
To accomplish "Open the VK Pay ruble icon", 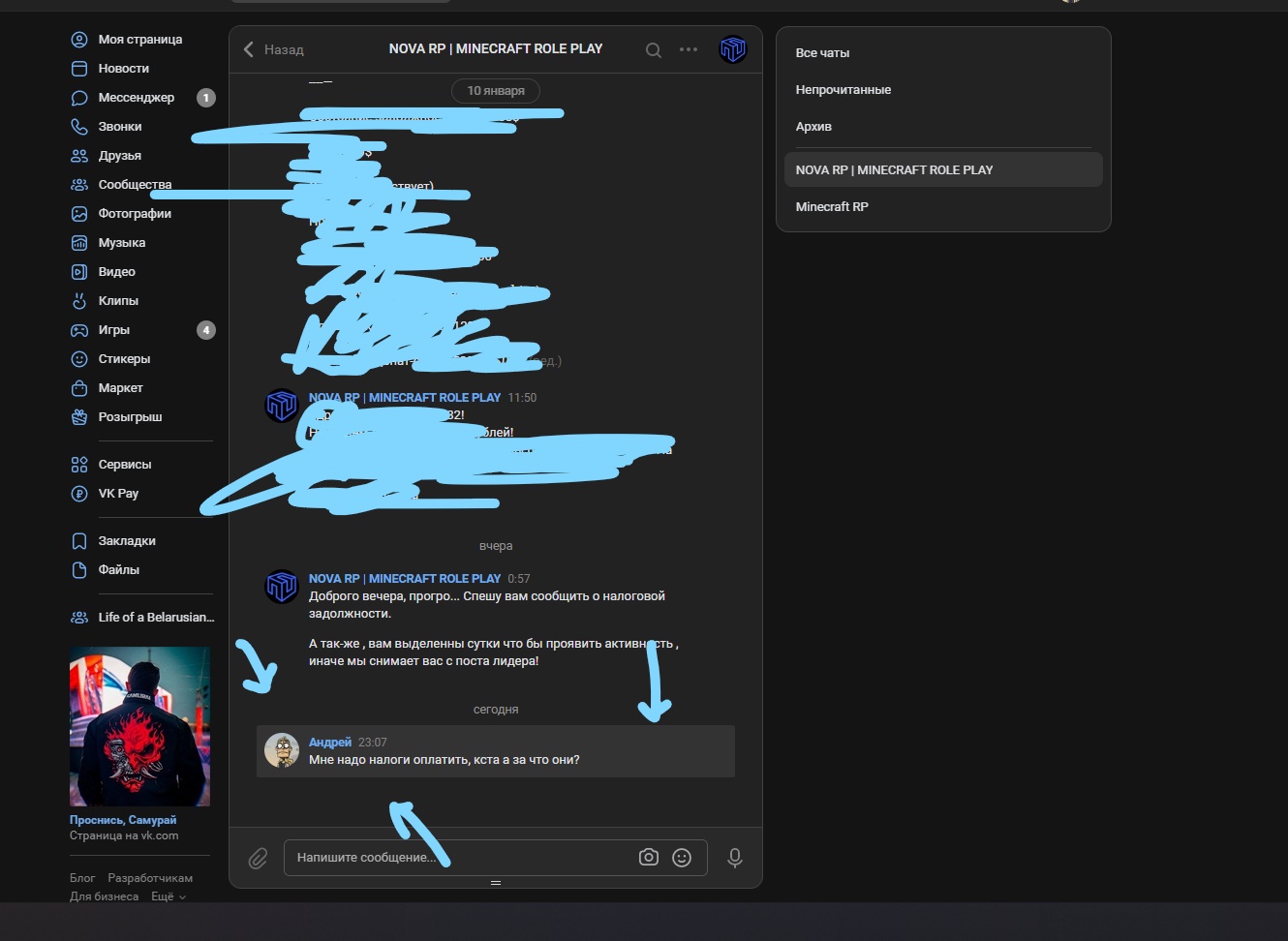I will coord(79,494).
